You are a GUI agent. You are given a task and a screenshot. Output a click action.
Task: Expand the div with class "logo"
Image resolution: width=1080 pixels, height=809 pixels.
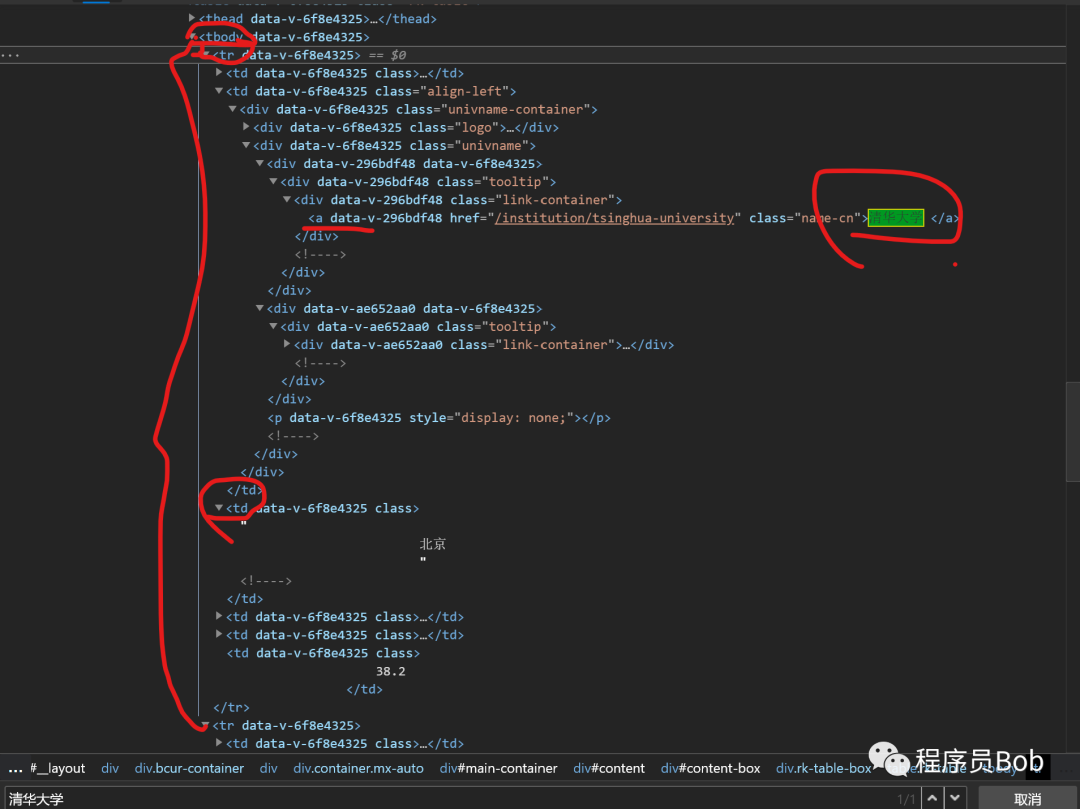tap(247, 127)
